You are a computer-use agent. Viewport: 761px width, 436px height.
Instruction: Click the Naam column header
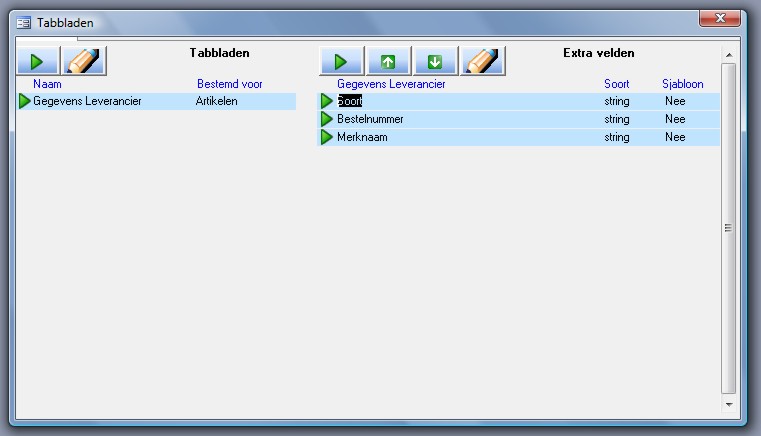[x=47, y=84]
